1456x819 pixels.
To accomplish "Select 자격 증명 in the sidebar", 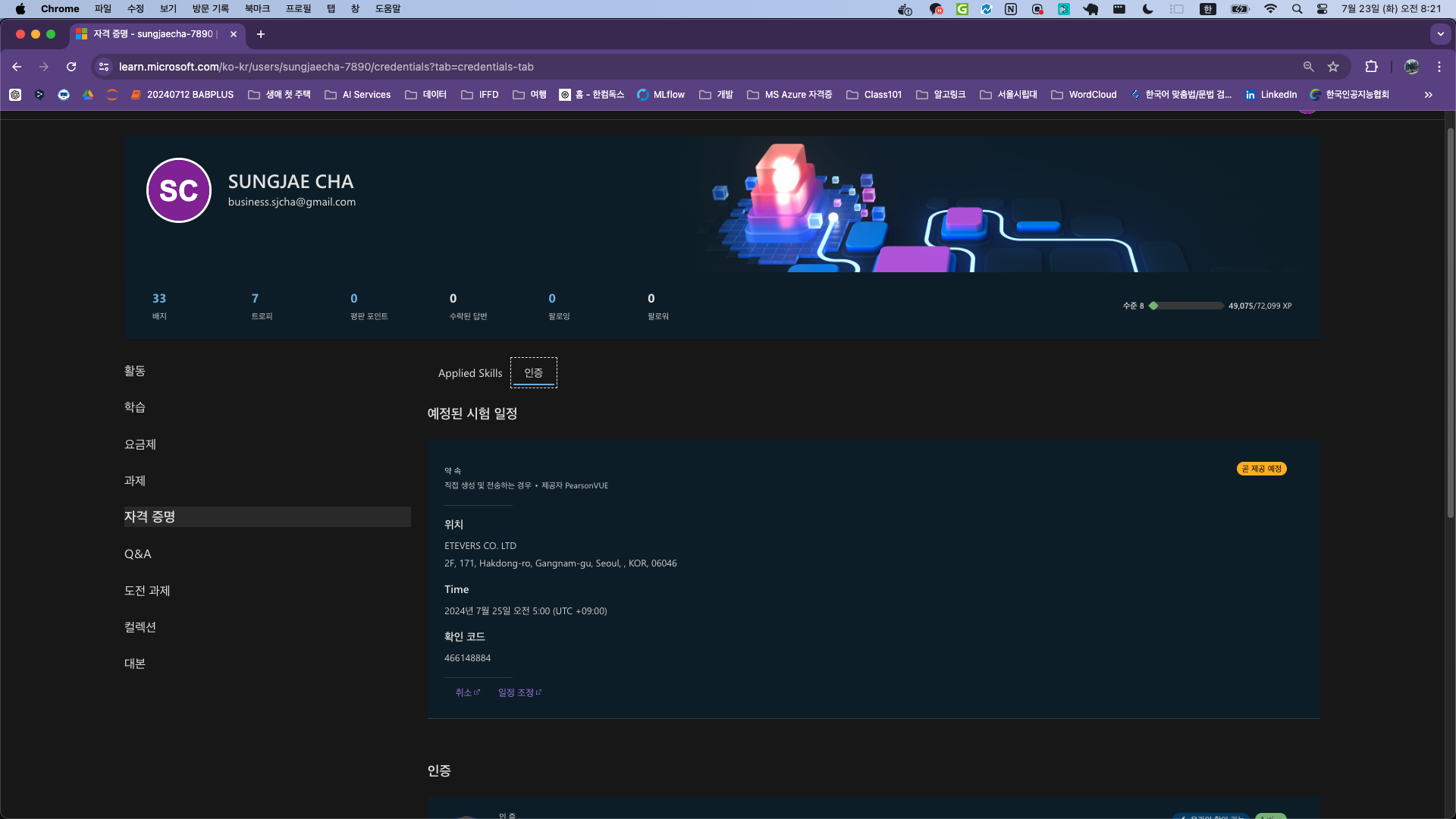I will (267, 517).
